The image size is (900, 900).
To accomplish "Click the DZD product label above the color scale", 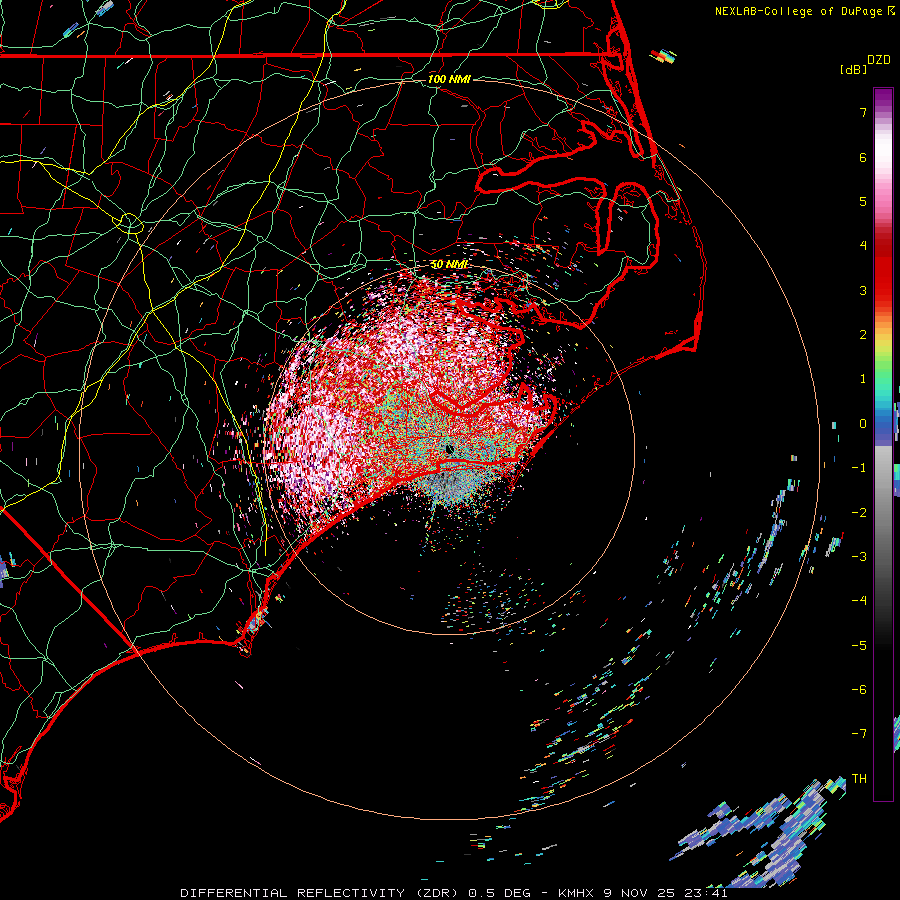I will tap(879, 60).
